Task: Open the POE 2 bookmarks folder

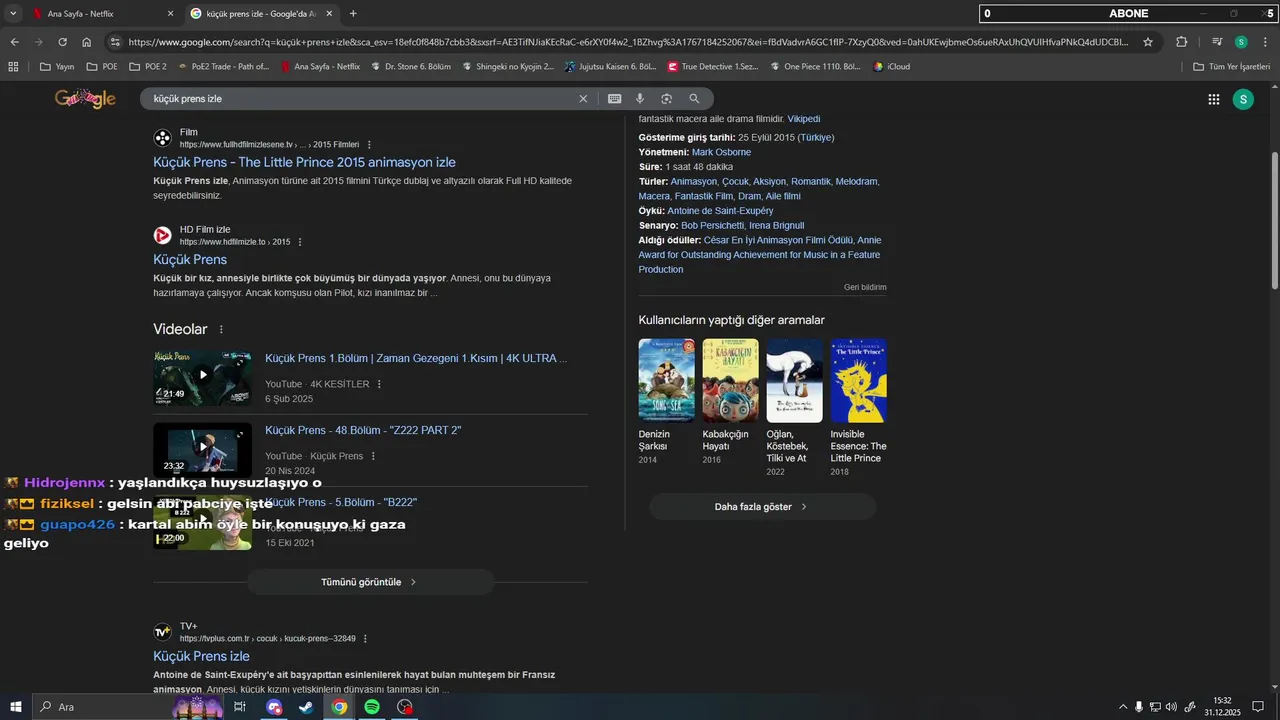Action: [148, 67]
